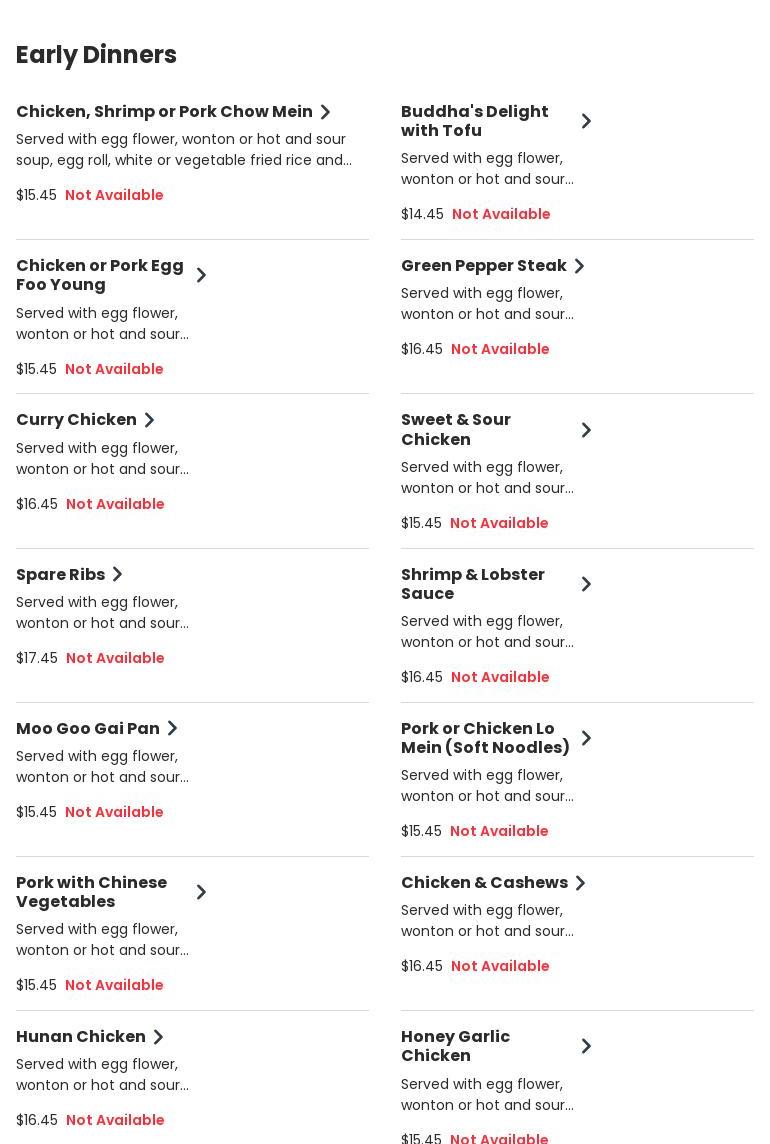
Task: Click the arrow beside Shrimp & Lobster Sauce
Action: pyautogui.click(x=586, y=584)
